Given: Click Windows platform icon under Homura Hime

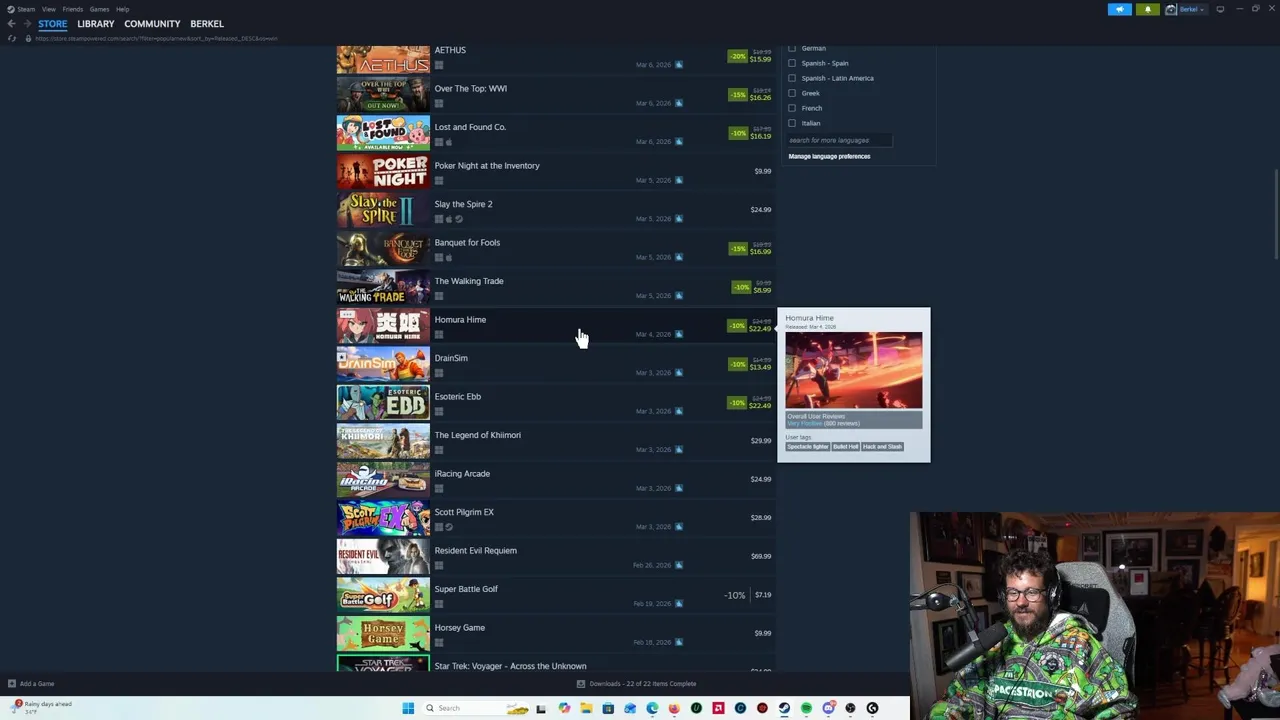Looking at the screenshot, I should tap(438, 335).
